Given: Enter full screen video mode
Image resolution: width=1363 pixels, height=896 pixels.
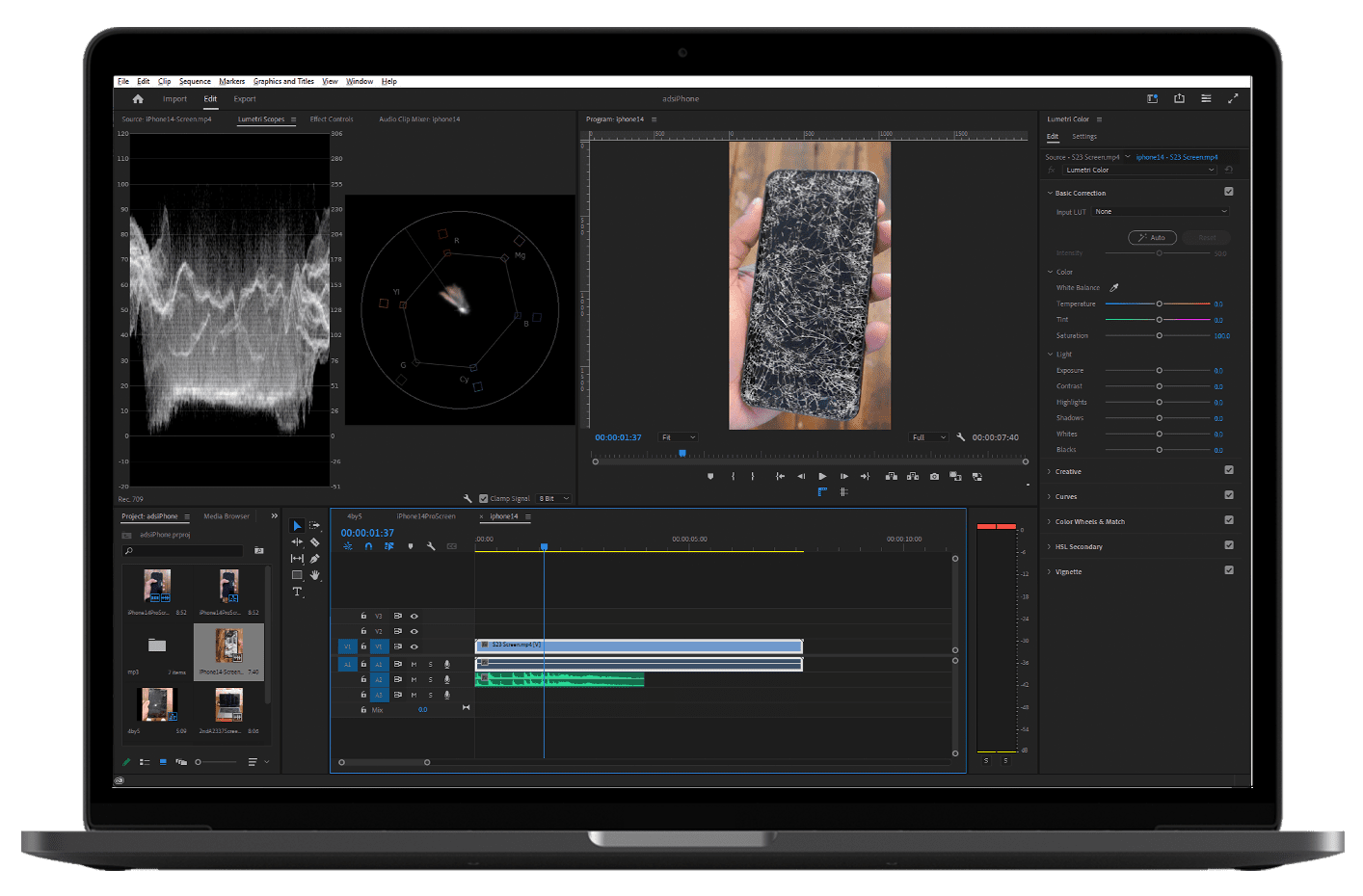Looking at the screenshot, I should [x=1233, y=98].
